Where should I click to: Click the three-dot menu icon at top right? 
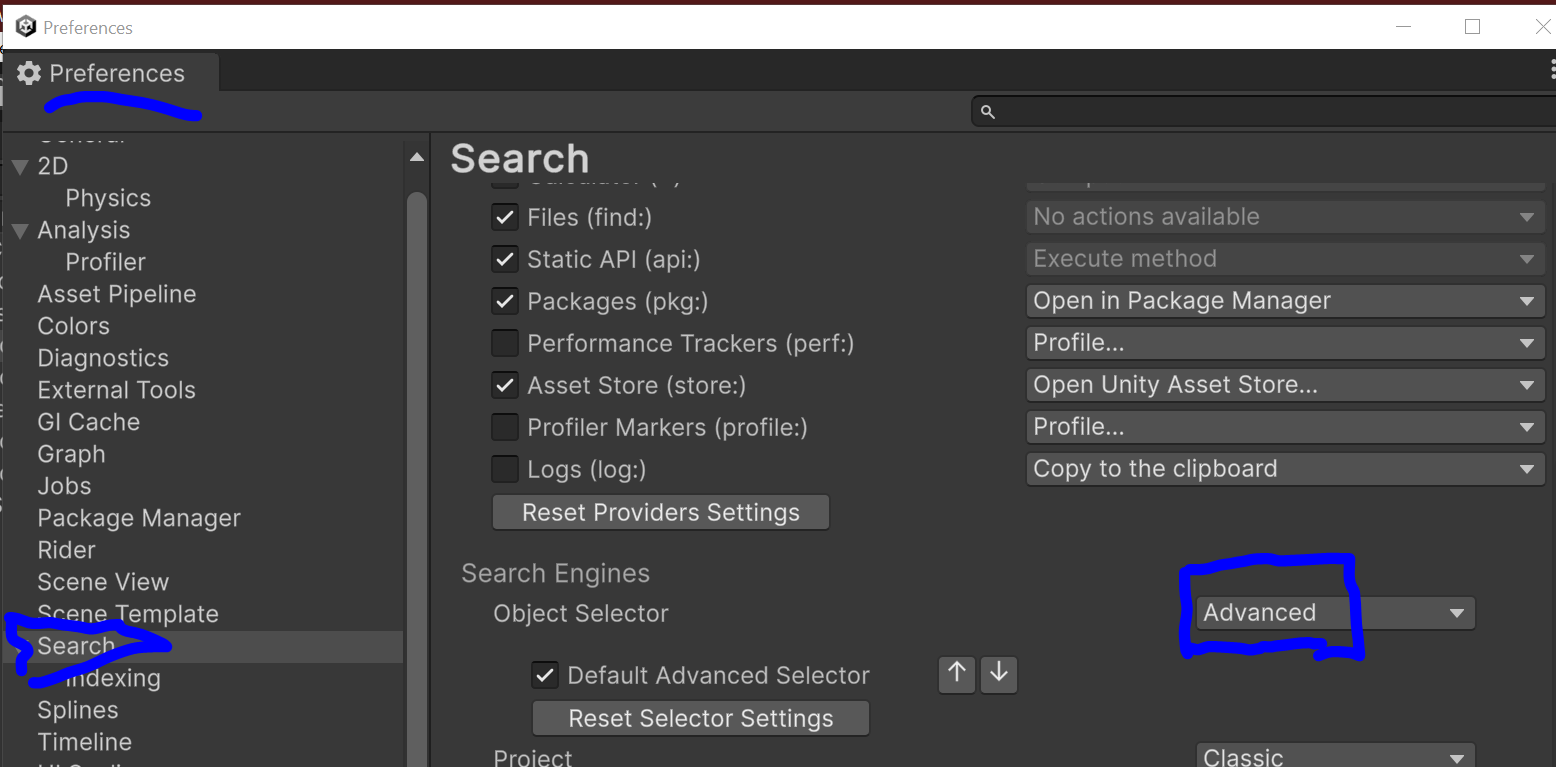pyautogui.click(x=1551, y=68)
